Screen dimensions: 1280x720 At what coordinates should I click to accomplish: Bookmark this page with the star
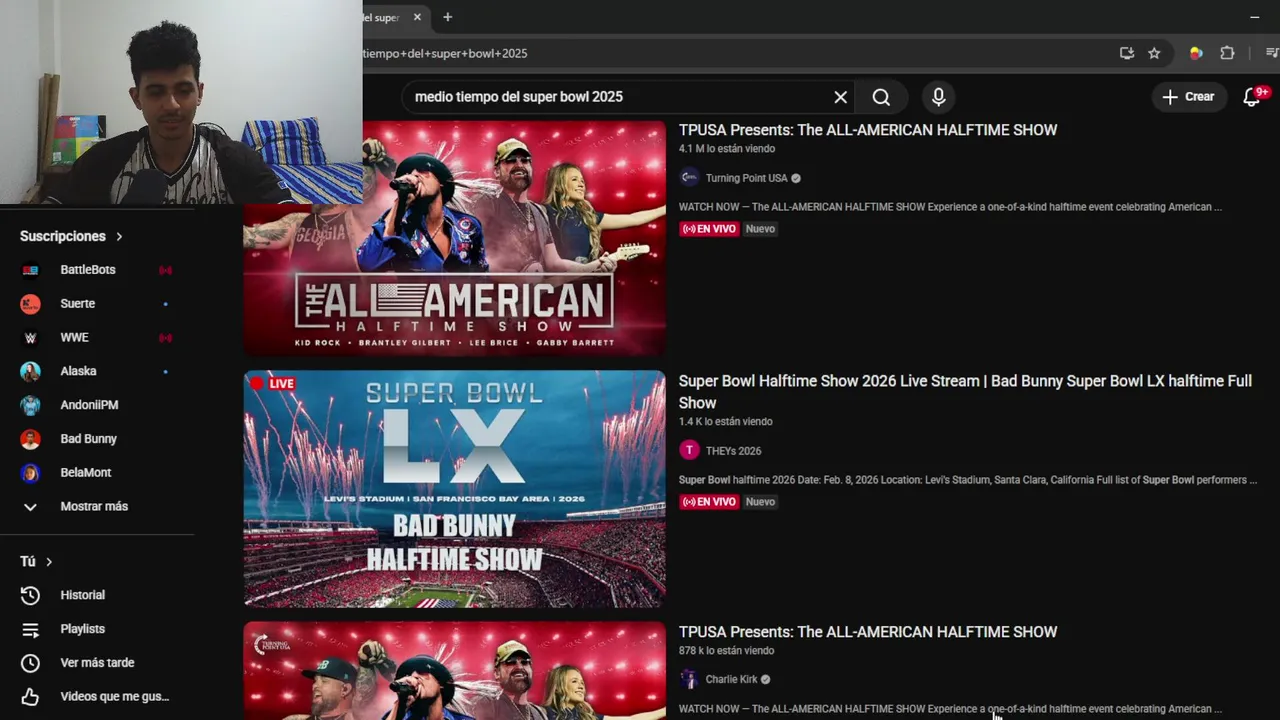1154,53
